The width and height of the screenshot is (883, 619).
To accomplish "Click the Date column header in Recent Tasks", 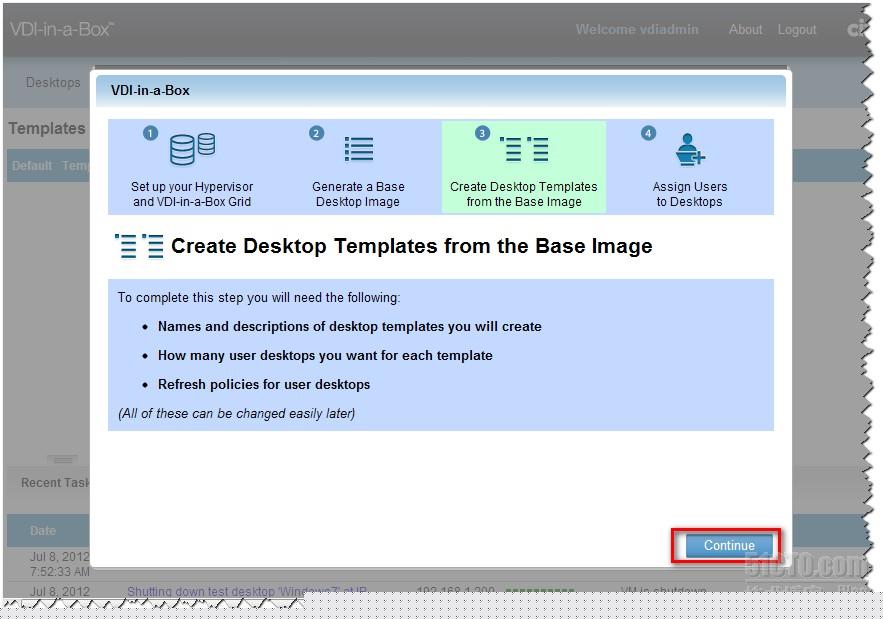I will [43, 531].
